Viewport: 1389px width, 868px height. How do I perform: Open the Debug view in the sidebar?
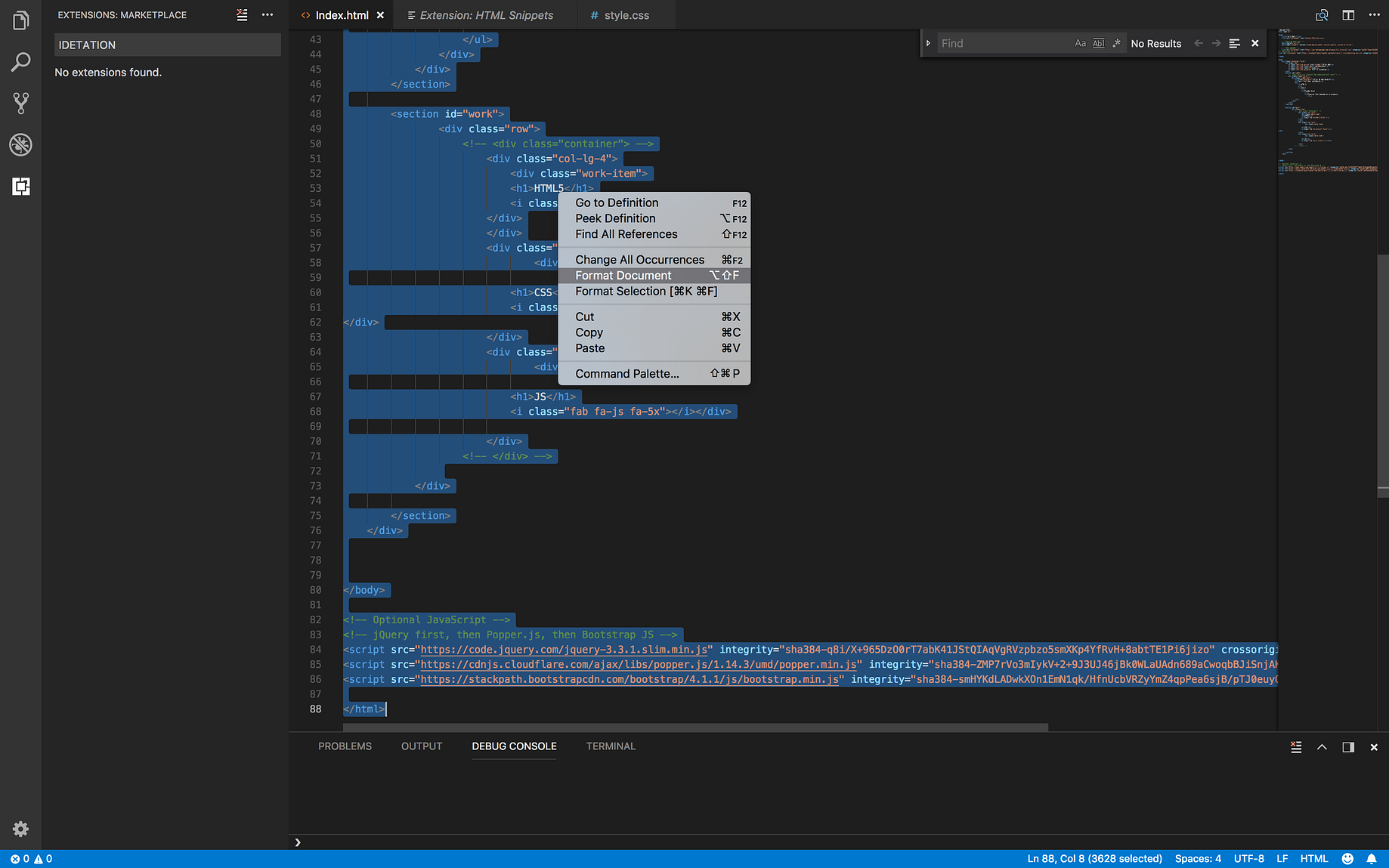20,145
